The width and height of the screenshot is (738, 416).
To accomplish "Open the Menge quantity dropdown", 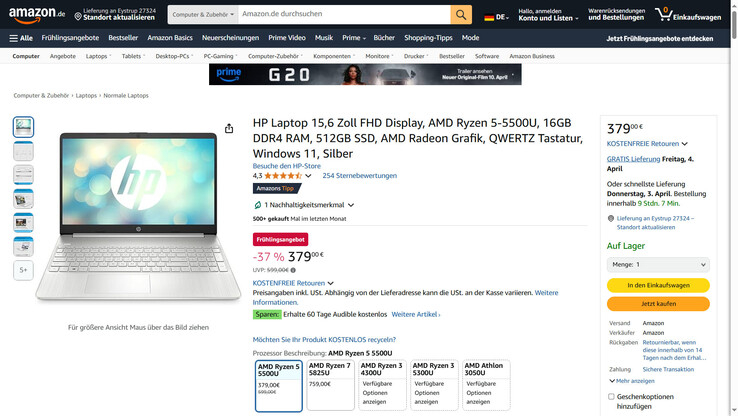I will pyautogui.click(x=658, y=264).
